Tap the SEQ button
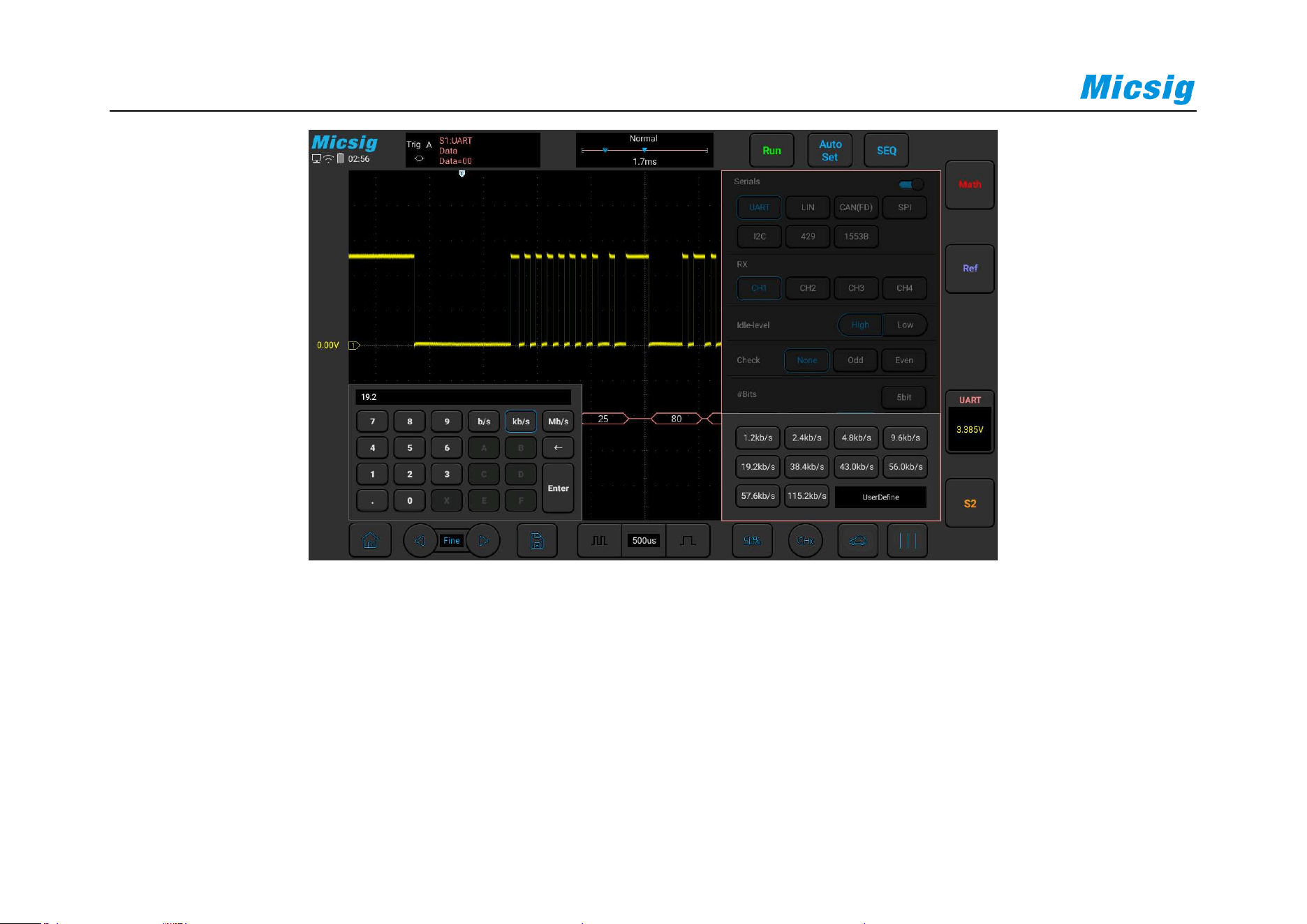Viewport: 1307px width, 924px height. click(x=886, y=151)
